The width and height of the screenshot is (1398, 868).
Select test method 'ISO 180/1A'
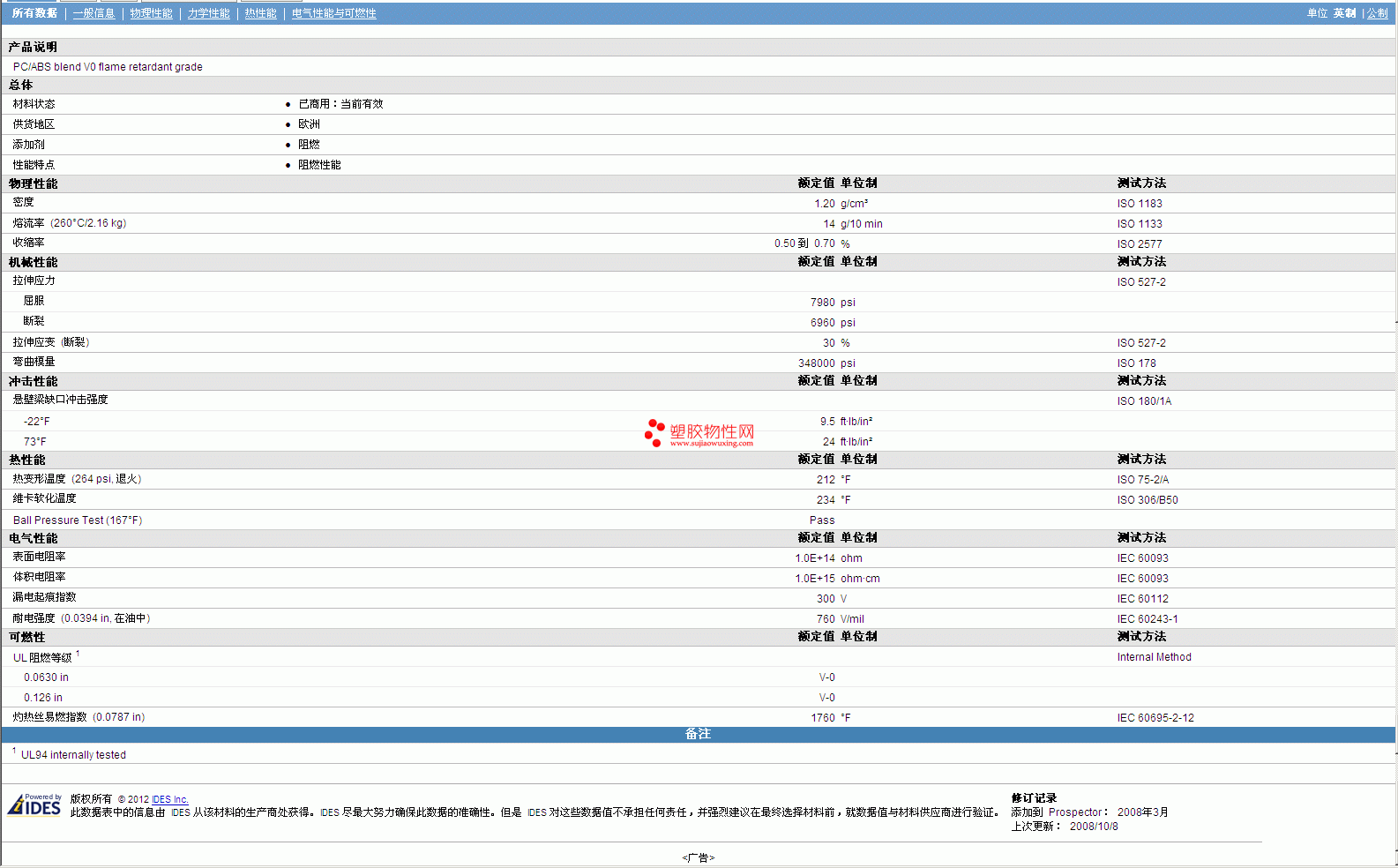[1144, 401]
